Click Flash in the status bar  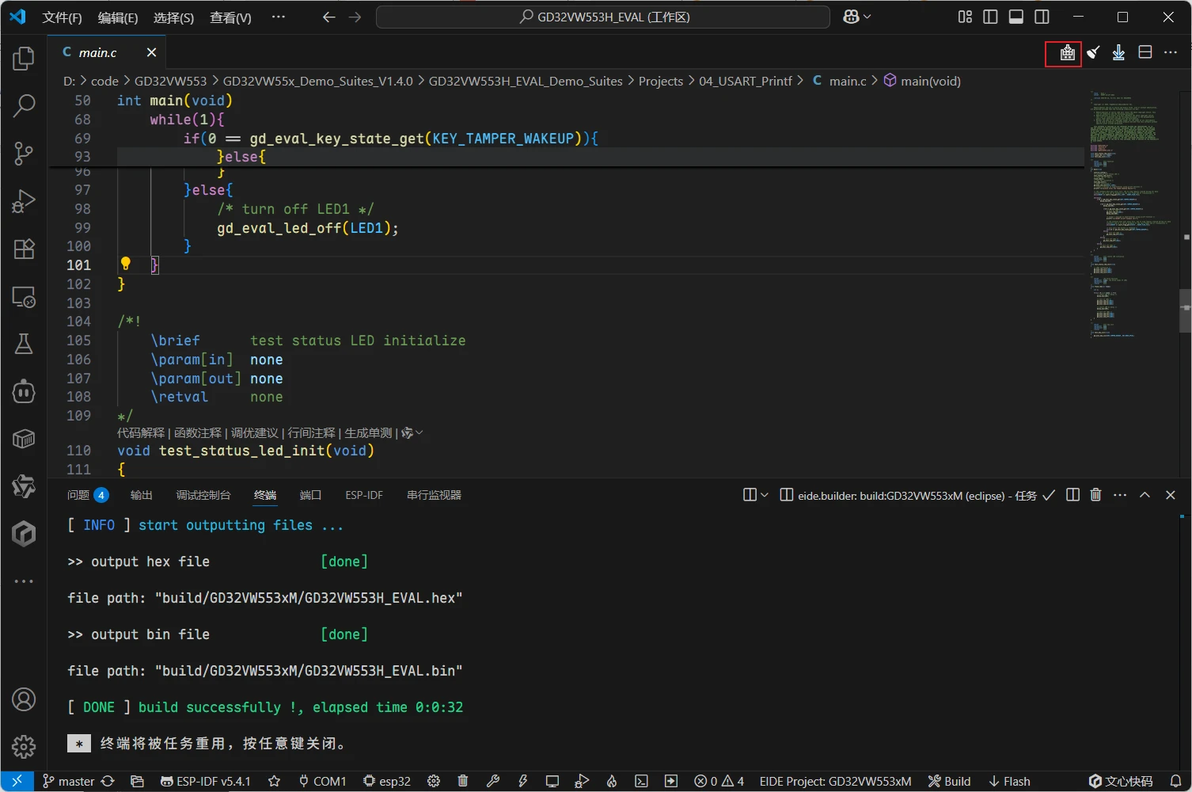(1009, 781)
